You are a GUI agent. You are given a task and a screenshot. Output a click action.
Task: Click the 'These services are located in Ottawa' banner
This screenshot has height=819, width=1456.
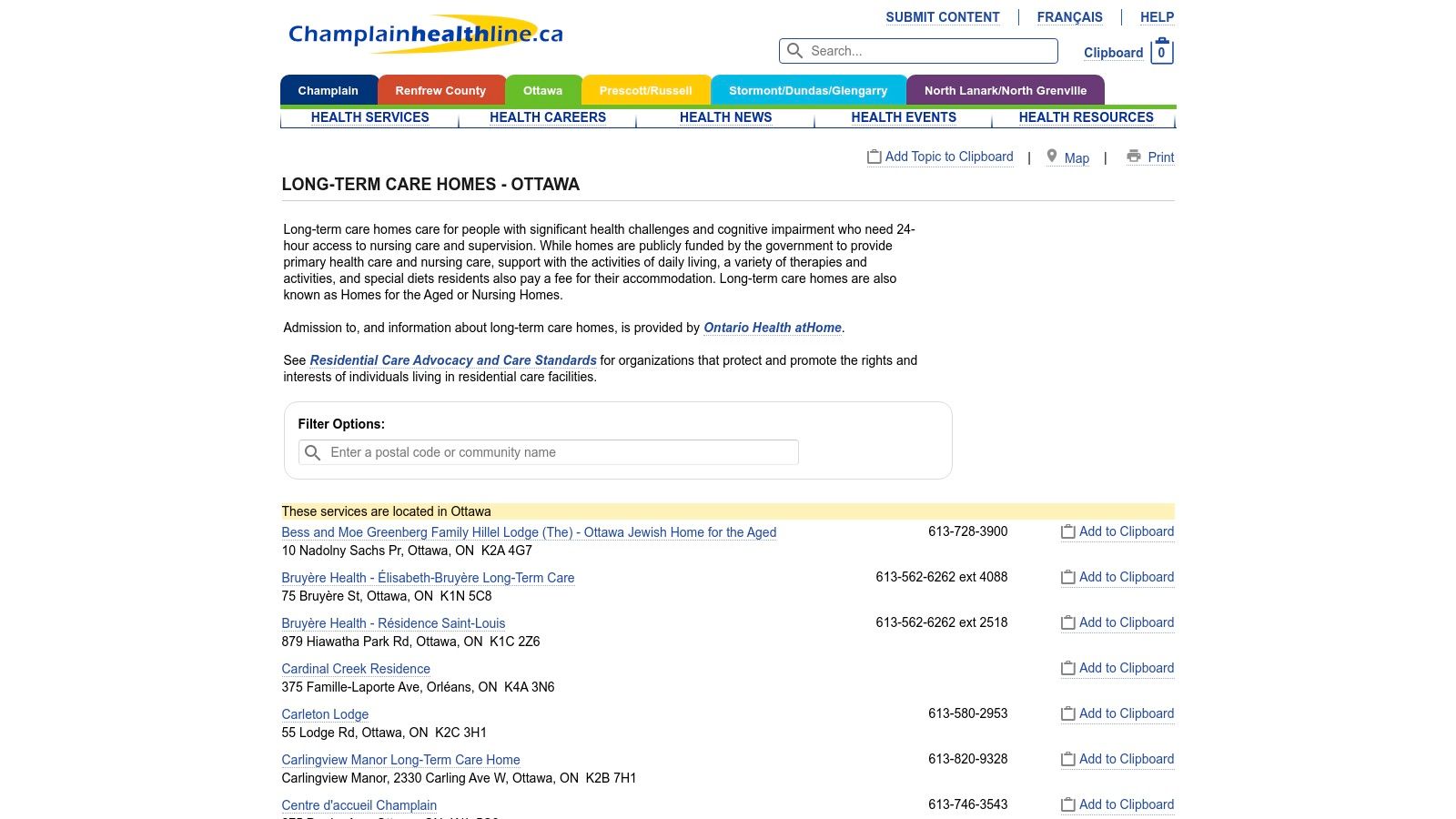(728, 511)
